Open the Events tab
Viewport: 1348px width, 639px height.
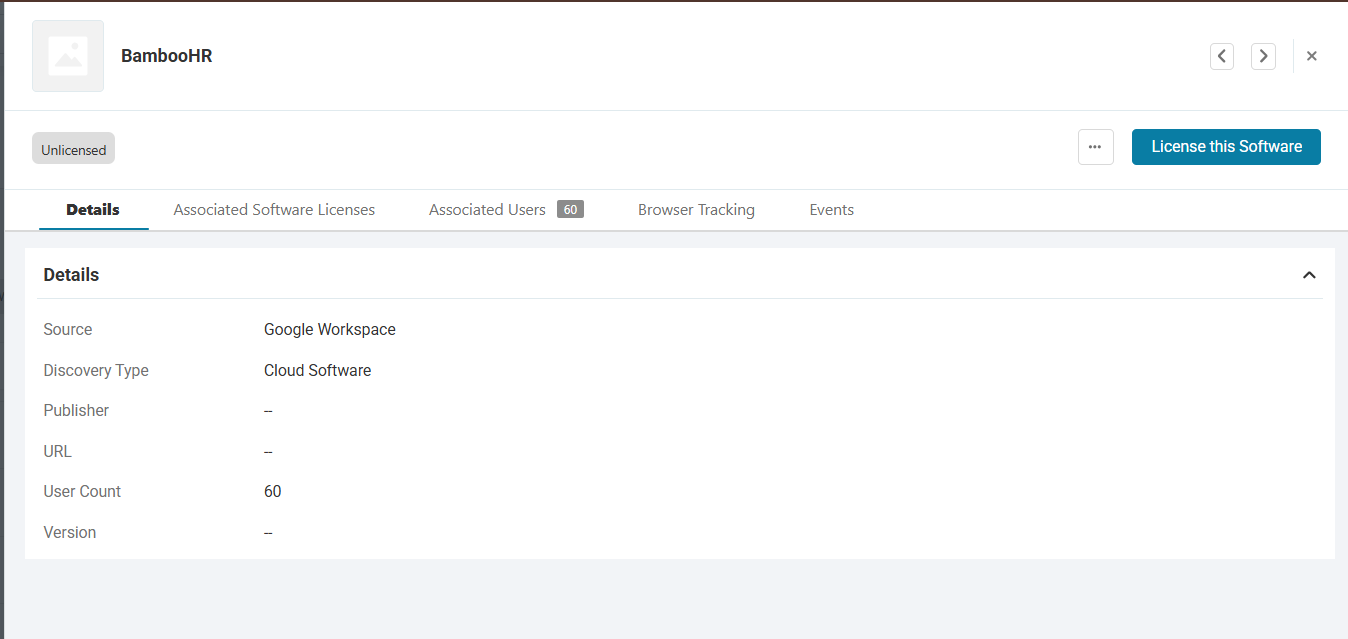tap(831, 210)
